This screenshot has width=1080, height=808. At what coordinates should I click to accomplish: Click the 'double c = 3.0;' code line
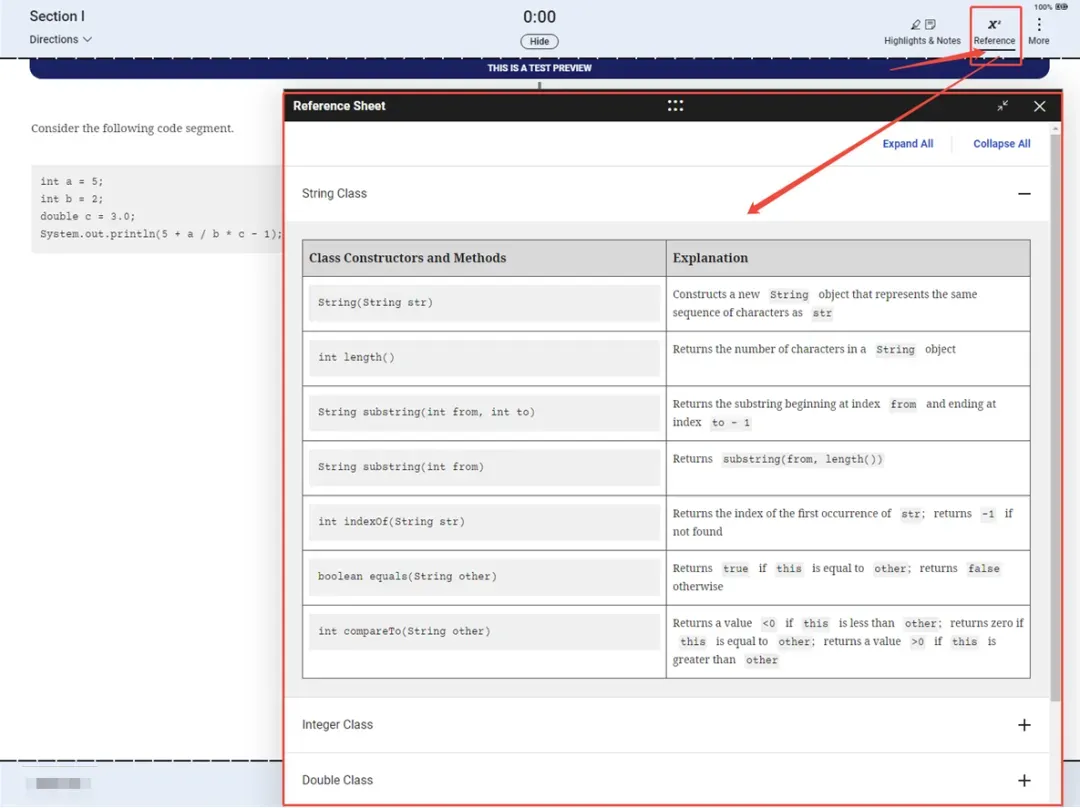[87, 216]
